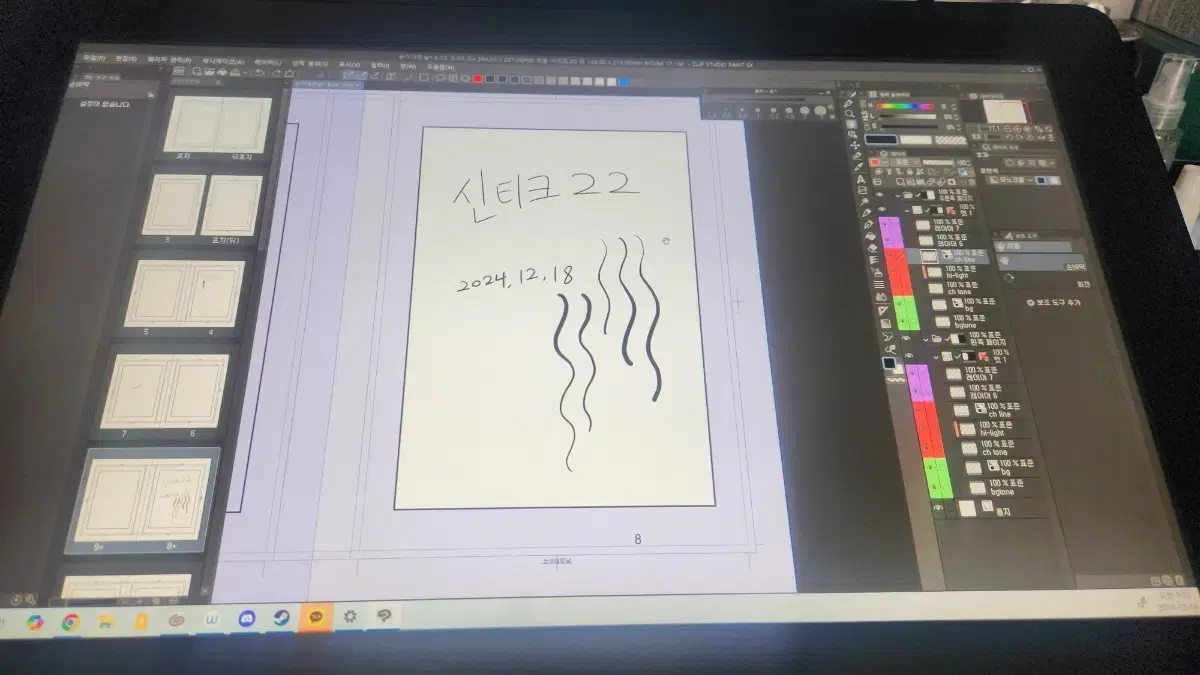
Task: Select the Text 'A' tool
Action: 861,179
